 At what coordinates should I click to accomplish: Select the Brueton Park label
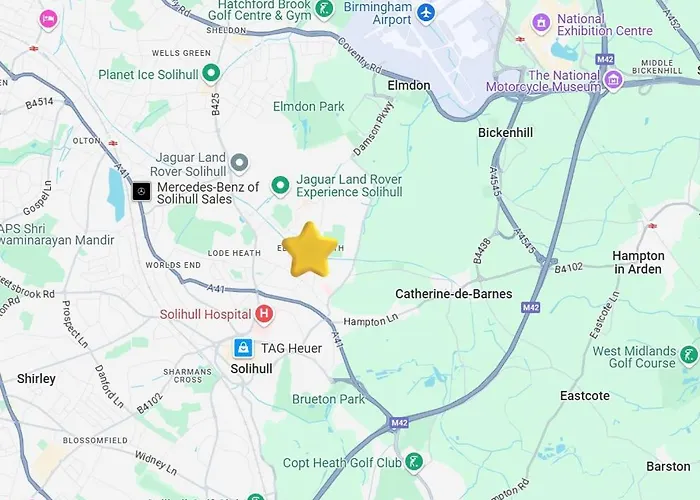[x=329, y=399]
